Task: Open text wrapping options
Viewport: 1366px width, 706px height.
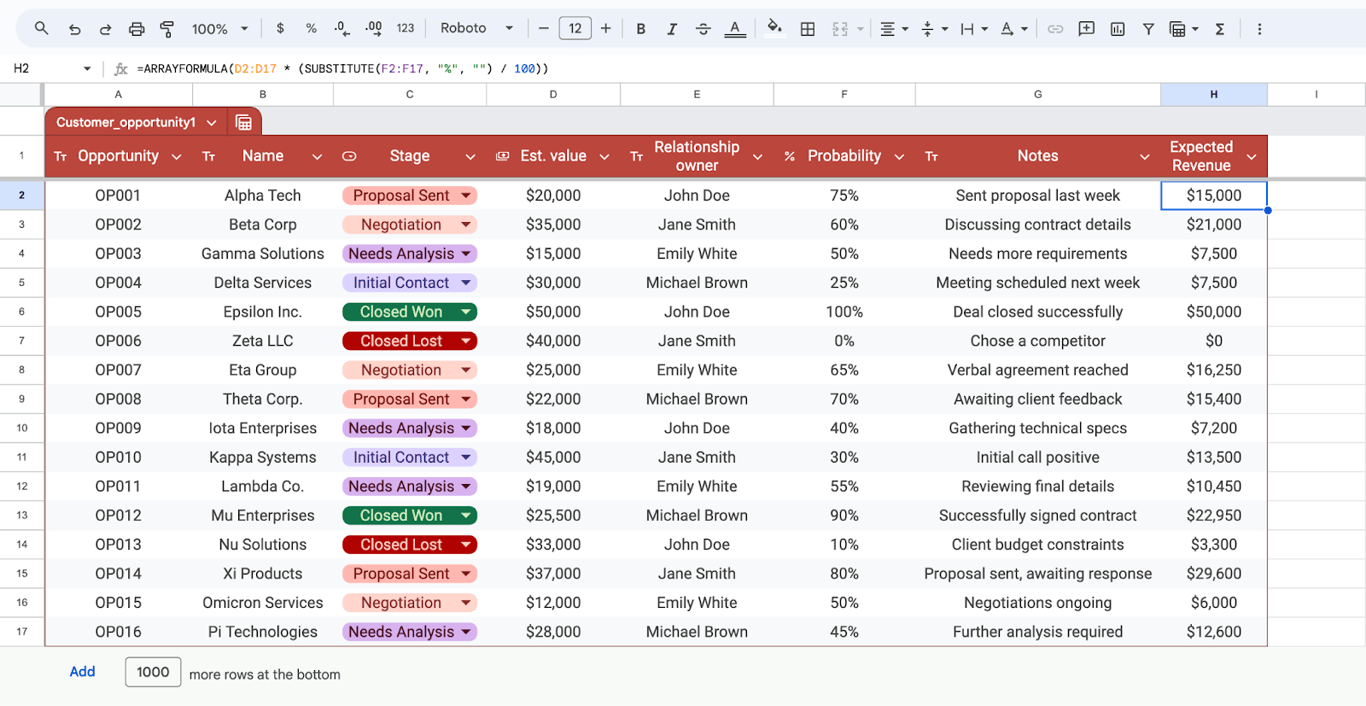Action: (973, 29)
